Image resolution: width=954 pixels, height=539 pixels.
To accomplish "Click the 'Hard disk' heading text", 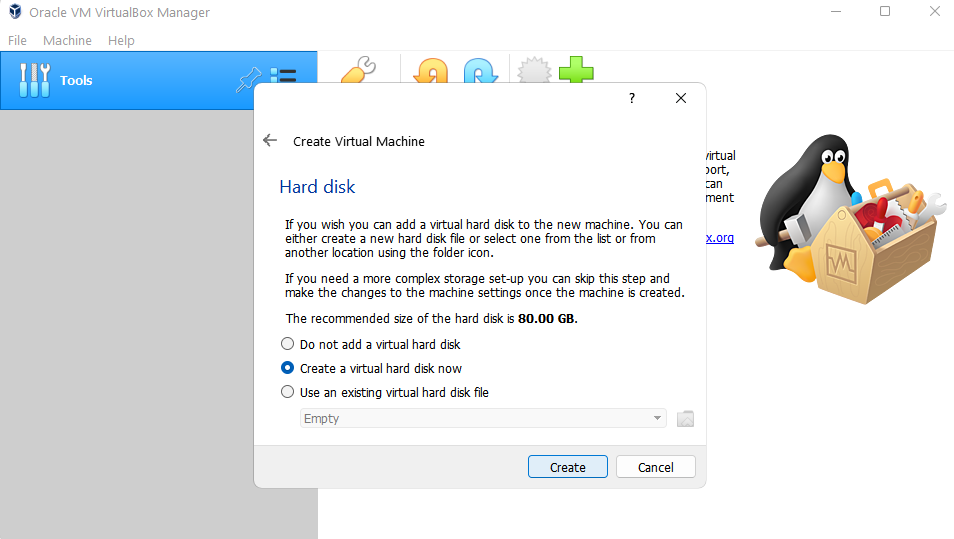I will (x=317, y=187).
